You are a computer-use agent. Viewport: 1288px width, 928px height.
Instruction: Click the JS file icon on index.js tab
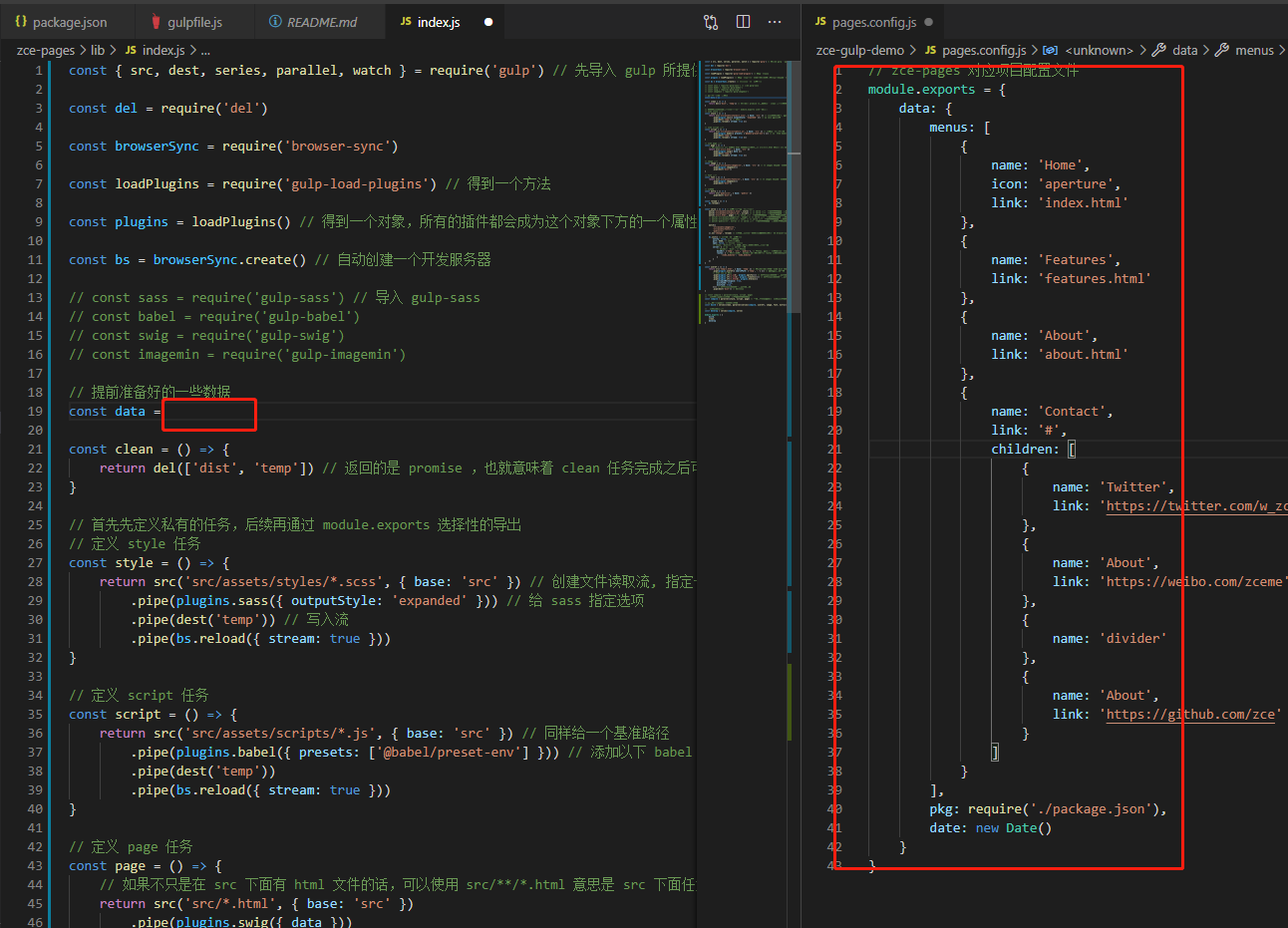click(x=406, y=22)
